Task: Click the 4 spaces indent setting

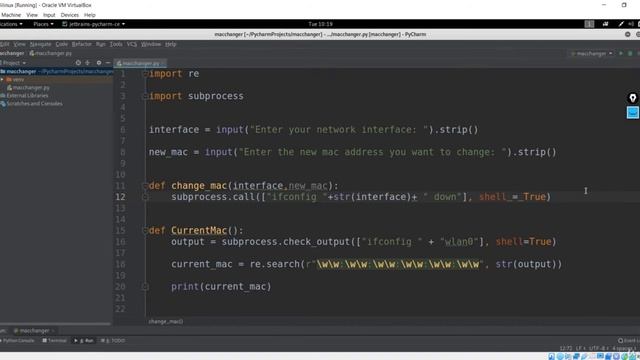Action: click(623, 349)
